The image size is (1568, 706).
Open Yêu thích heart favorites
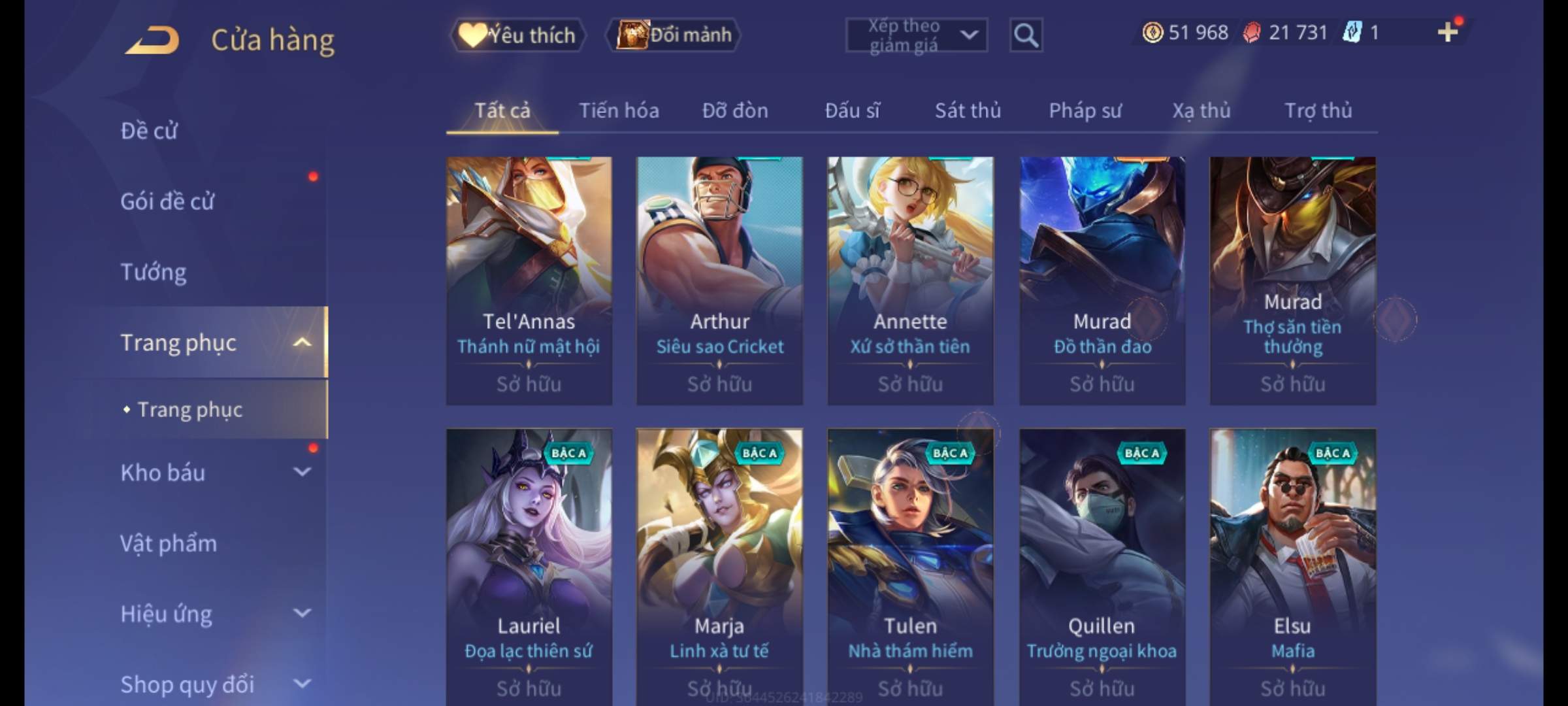[517, 35]
